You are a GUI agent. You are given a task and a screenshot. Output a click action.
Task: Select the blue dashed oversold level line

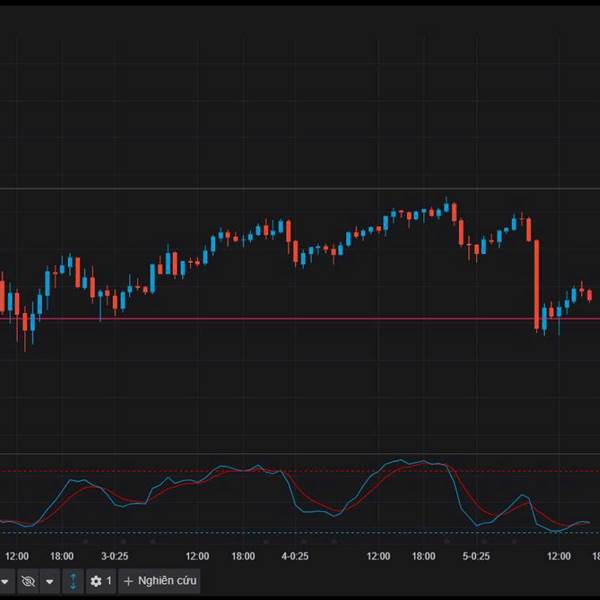point(300,533)
